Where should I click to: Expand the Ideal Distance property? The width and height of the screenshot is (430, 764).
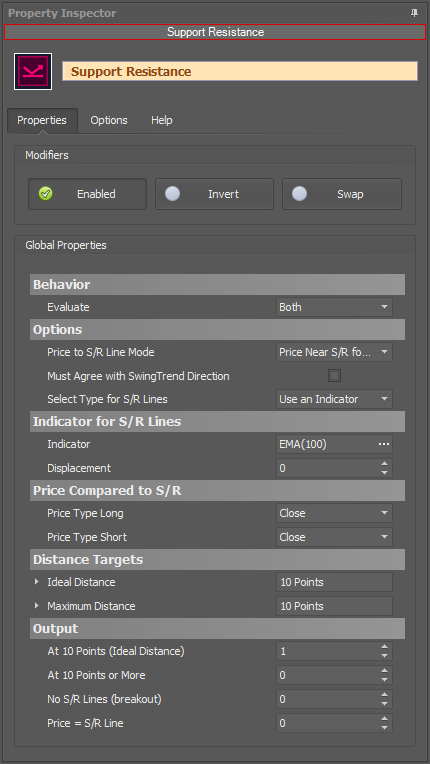click(x=37, y=582)
